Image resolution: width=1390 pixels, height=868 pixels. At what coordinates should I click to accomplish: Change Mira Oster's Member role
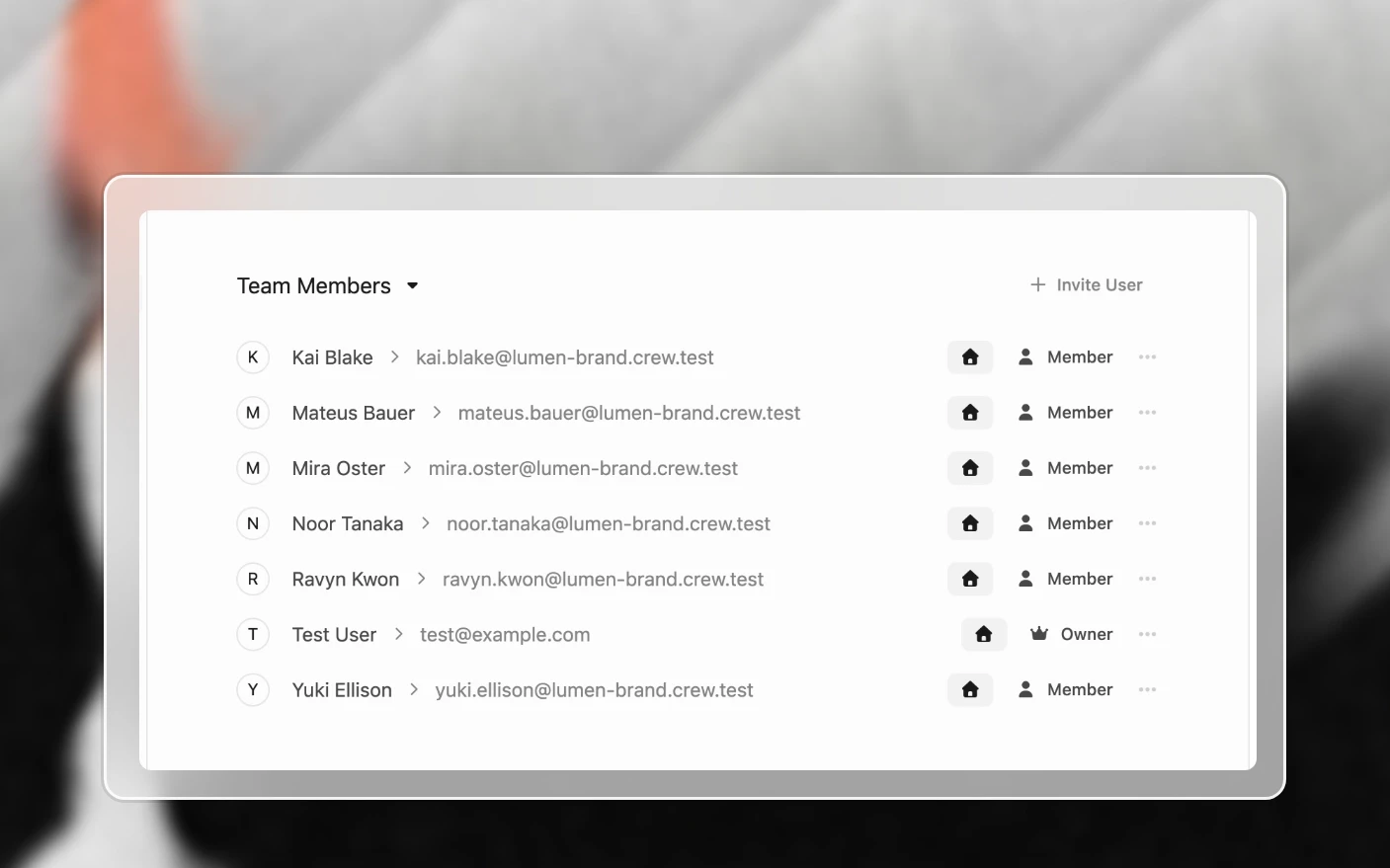coord(1065,468)
